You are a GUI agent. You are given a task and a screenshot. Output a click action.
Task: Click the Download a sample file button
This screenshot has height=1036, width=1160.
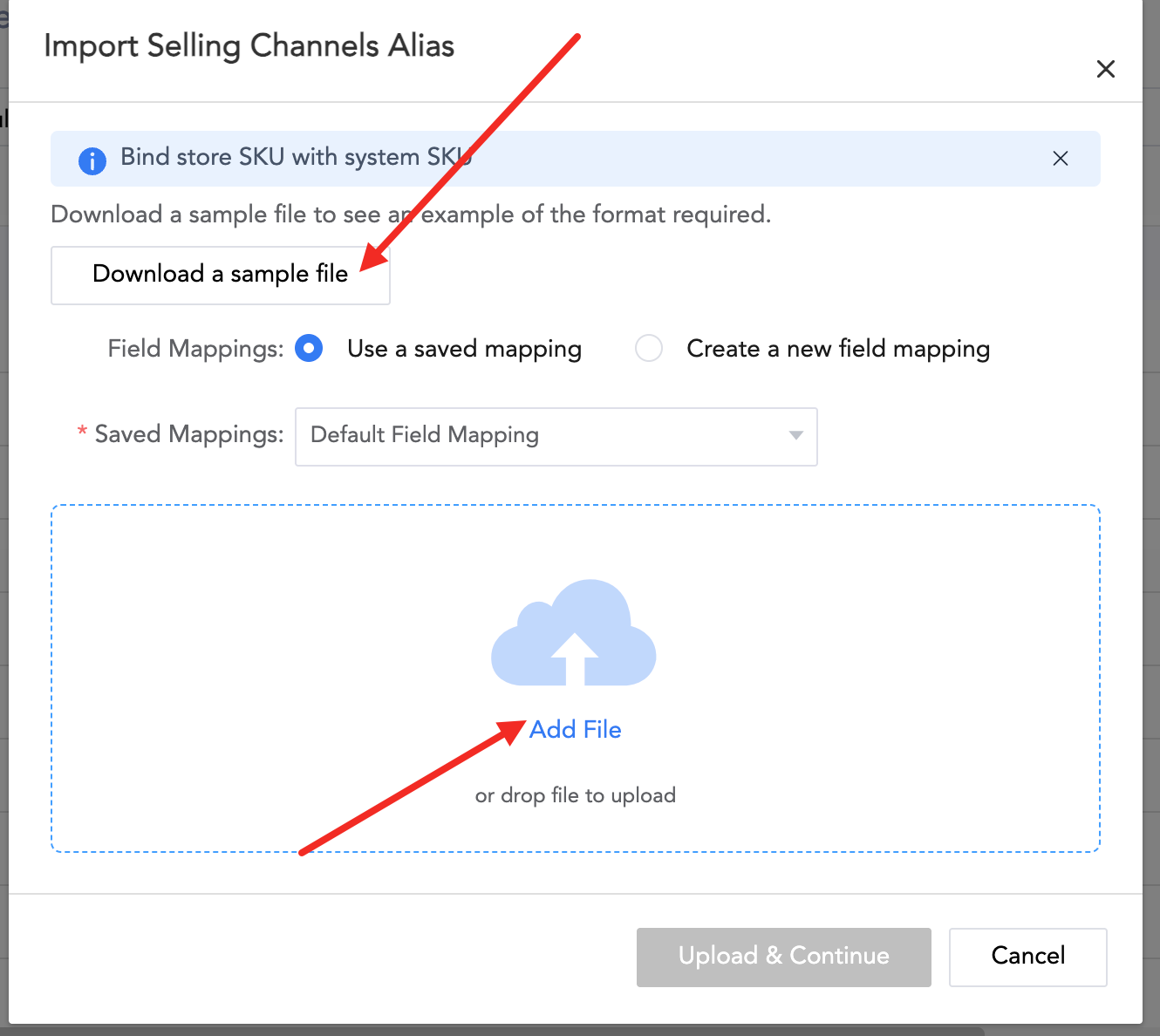(220, 275)
